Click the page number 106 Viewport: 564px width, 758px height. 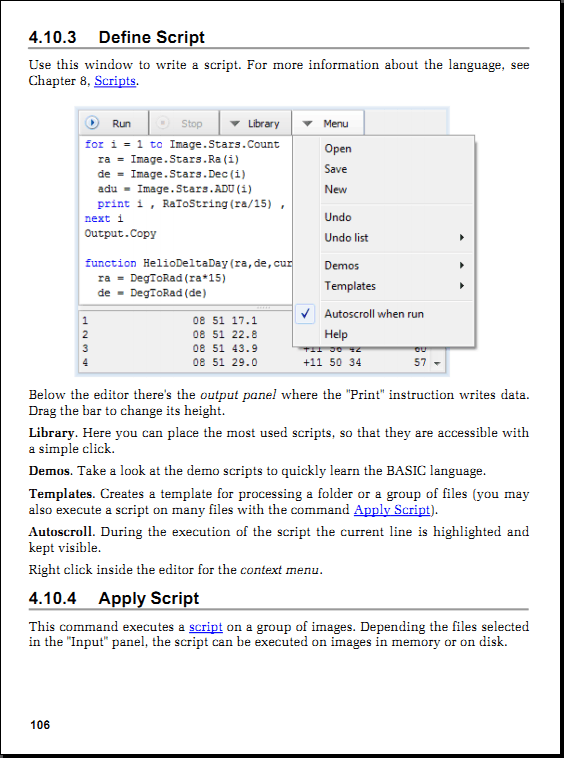tap(40, 725)
